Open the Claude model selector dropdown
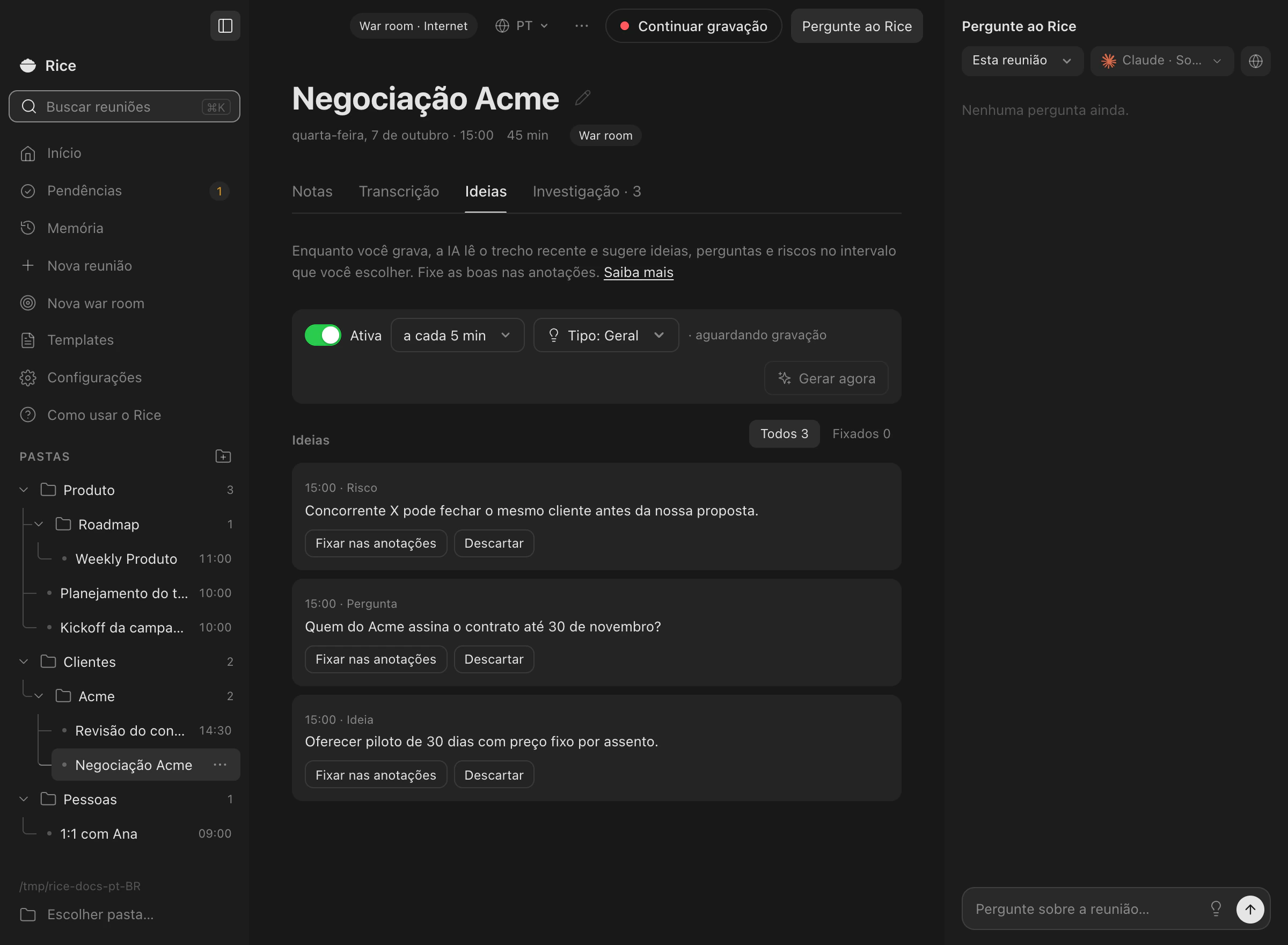The height and width of the screenshot is (945, 1288). 1161,61
